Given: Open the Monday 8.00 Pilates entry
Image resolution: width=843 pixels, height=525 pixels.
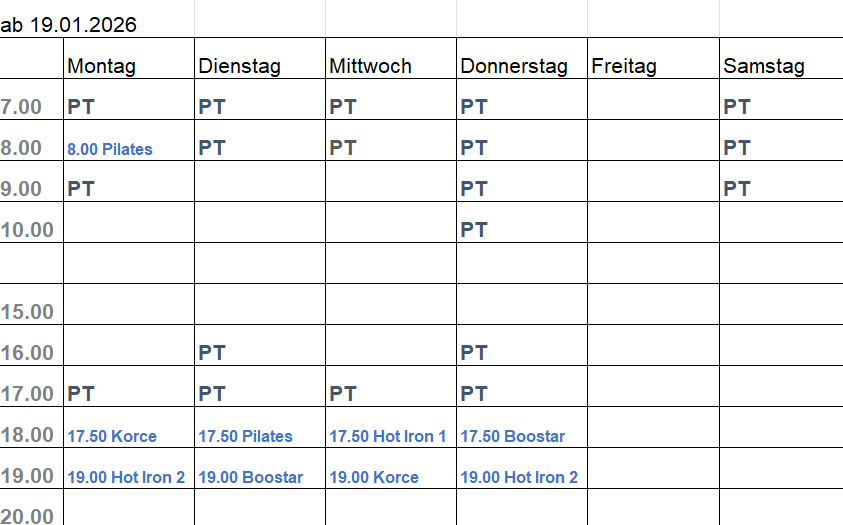Looking at the screenshot, I should click(110, 149).
